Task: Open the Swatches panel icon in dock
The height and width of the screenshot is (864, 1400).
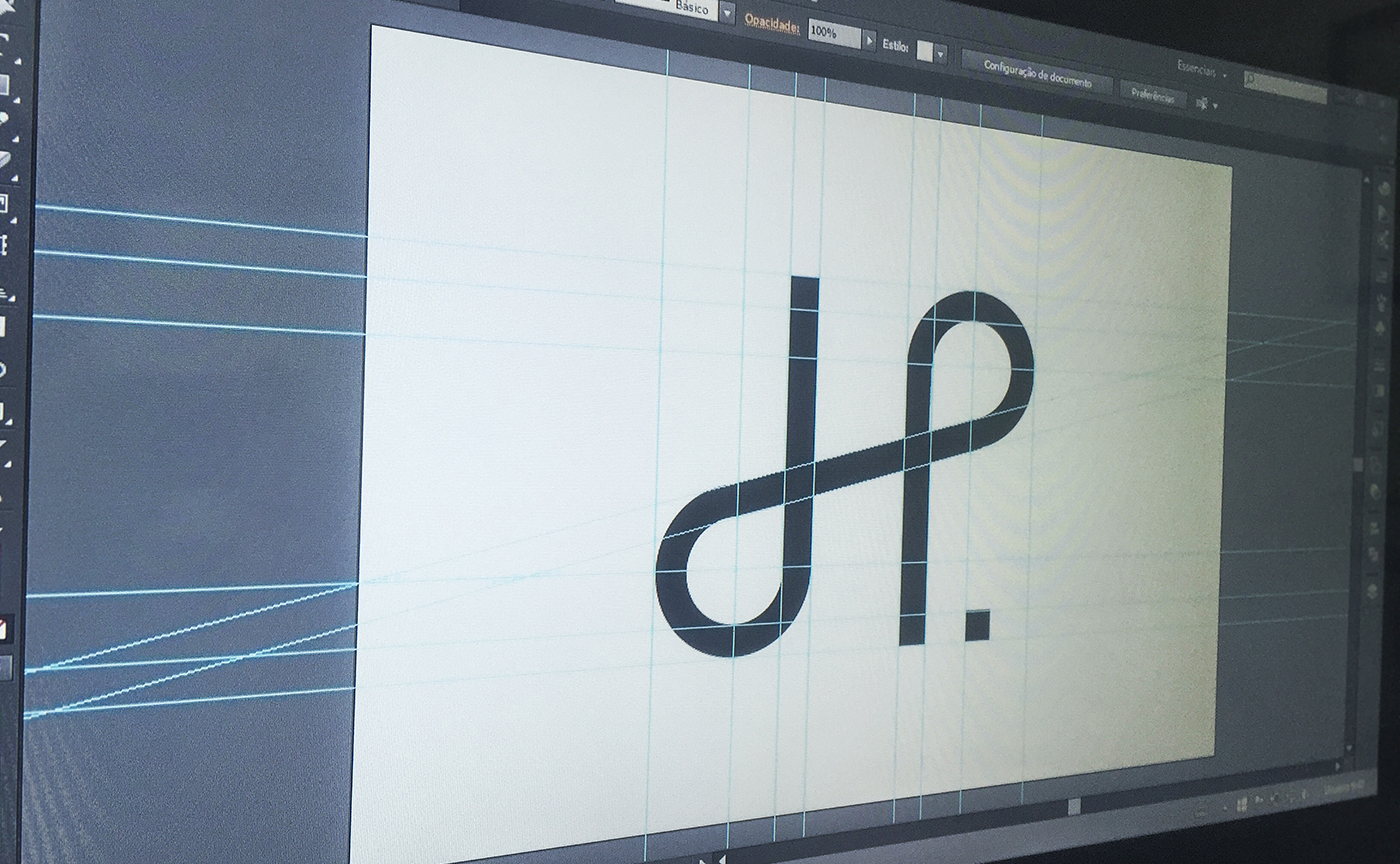Action: point(1381,276)
